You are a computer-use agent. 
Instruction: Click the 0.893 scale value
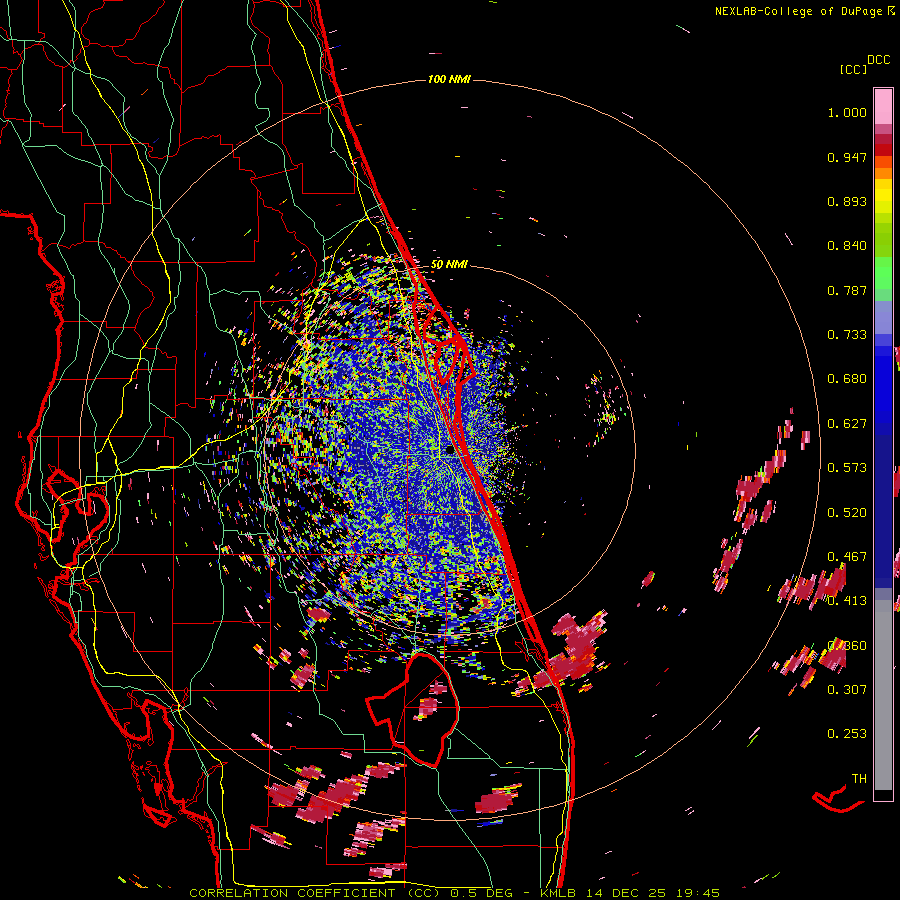pyautogui.click(x=847, y=201)
